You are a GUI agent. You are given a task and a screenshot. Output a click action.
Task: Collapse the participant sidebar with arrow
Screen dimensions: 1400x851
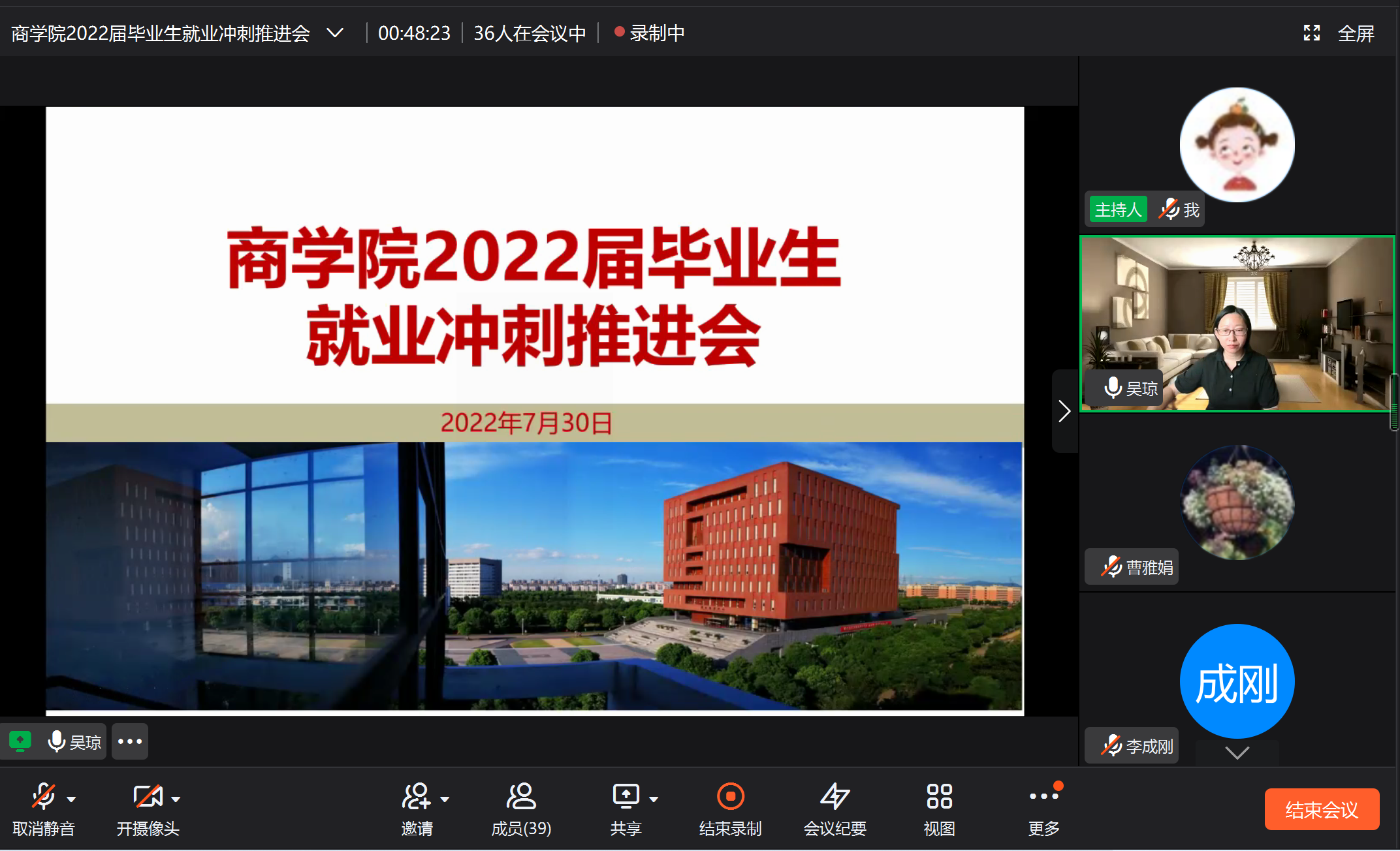tap(1064, 411)
